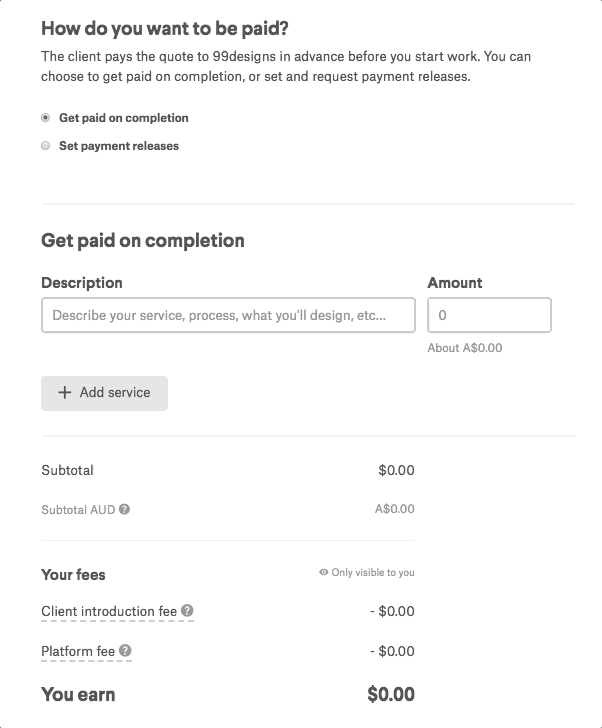Click the plus icon in Add service

(65, 392)
